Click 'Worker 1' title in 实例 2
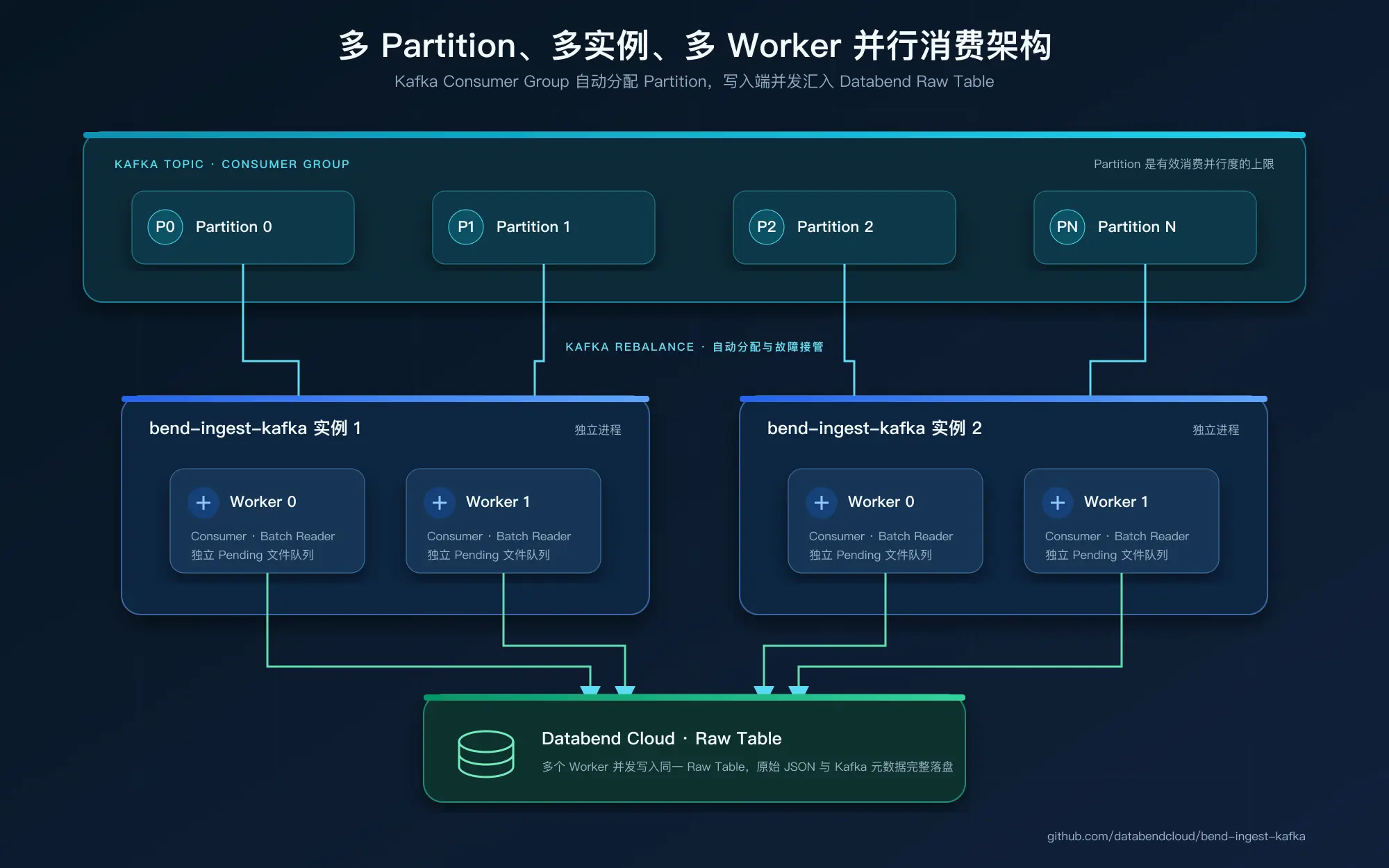The image size is (1389, 868). click(1116, 502)
